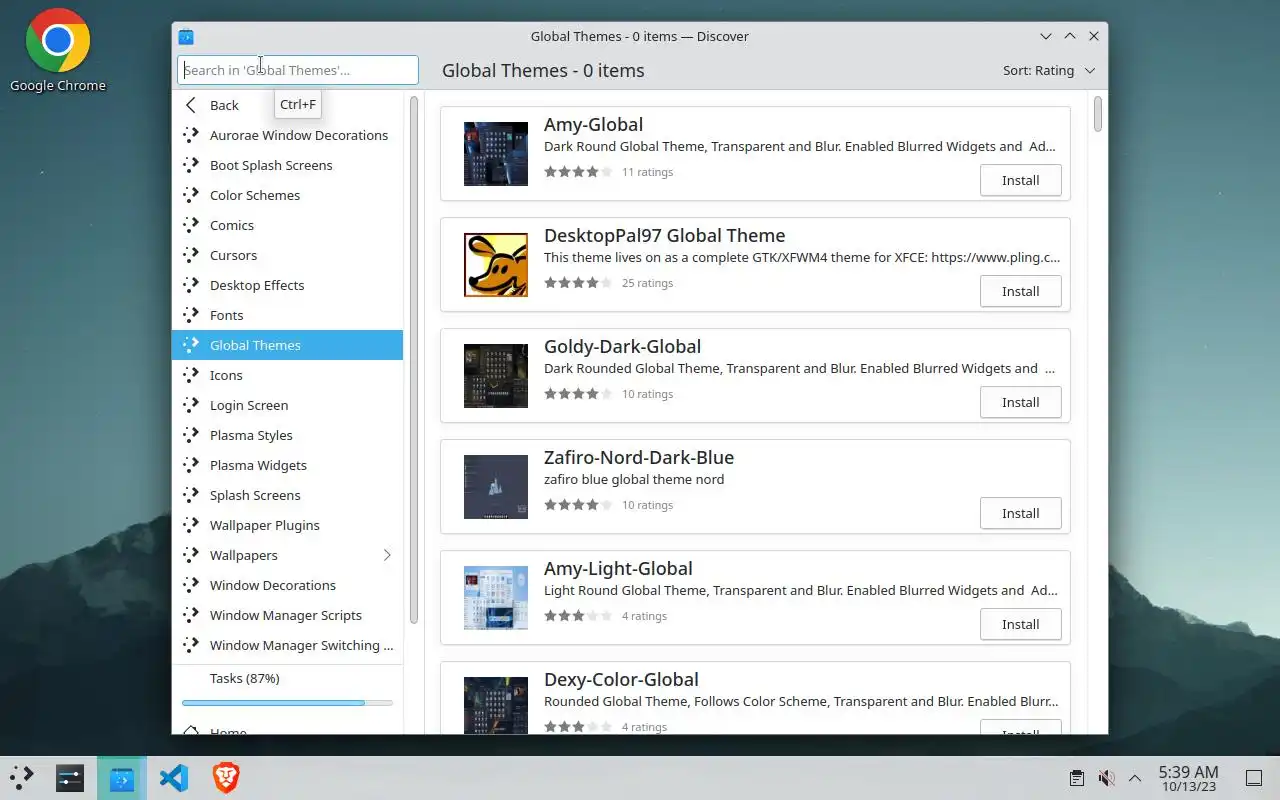Expand the Wallpapers subcategory arrow
Viewport: 1280px width, 800px height.
[x=387, y=555]
